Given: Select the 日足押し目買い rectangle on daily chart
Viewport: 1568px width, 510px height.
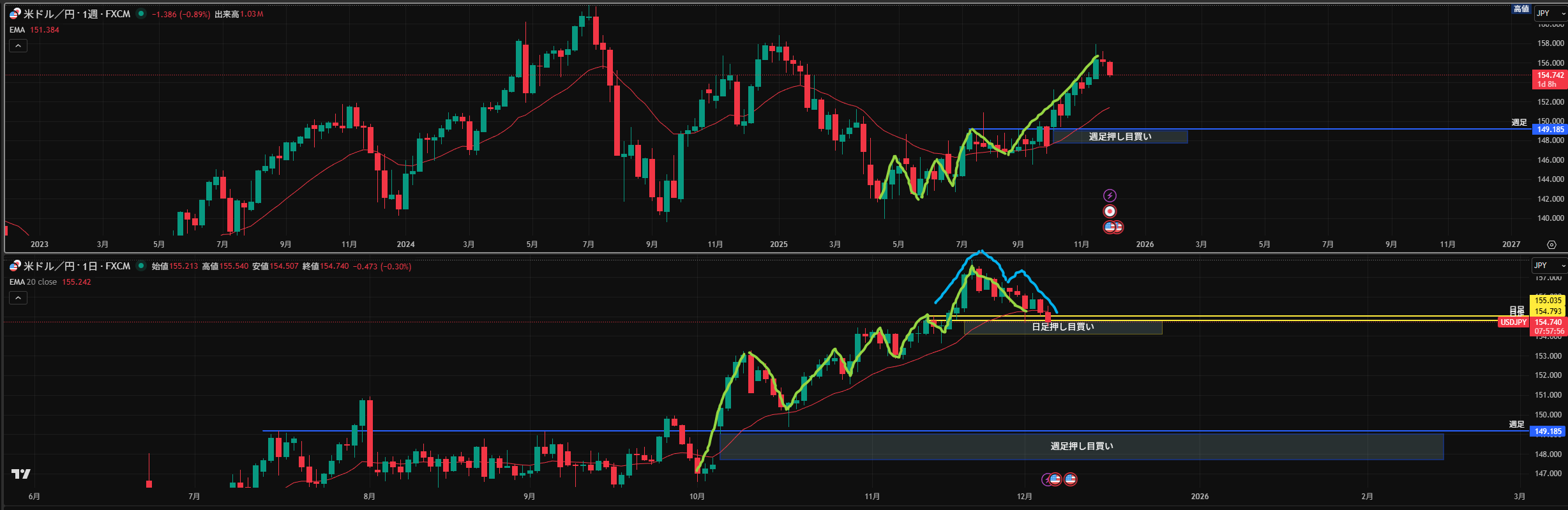Looking at the screenshot, I should pyautogui.click(x=1062, y=327).
